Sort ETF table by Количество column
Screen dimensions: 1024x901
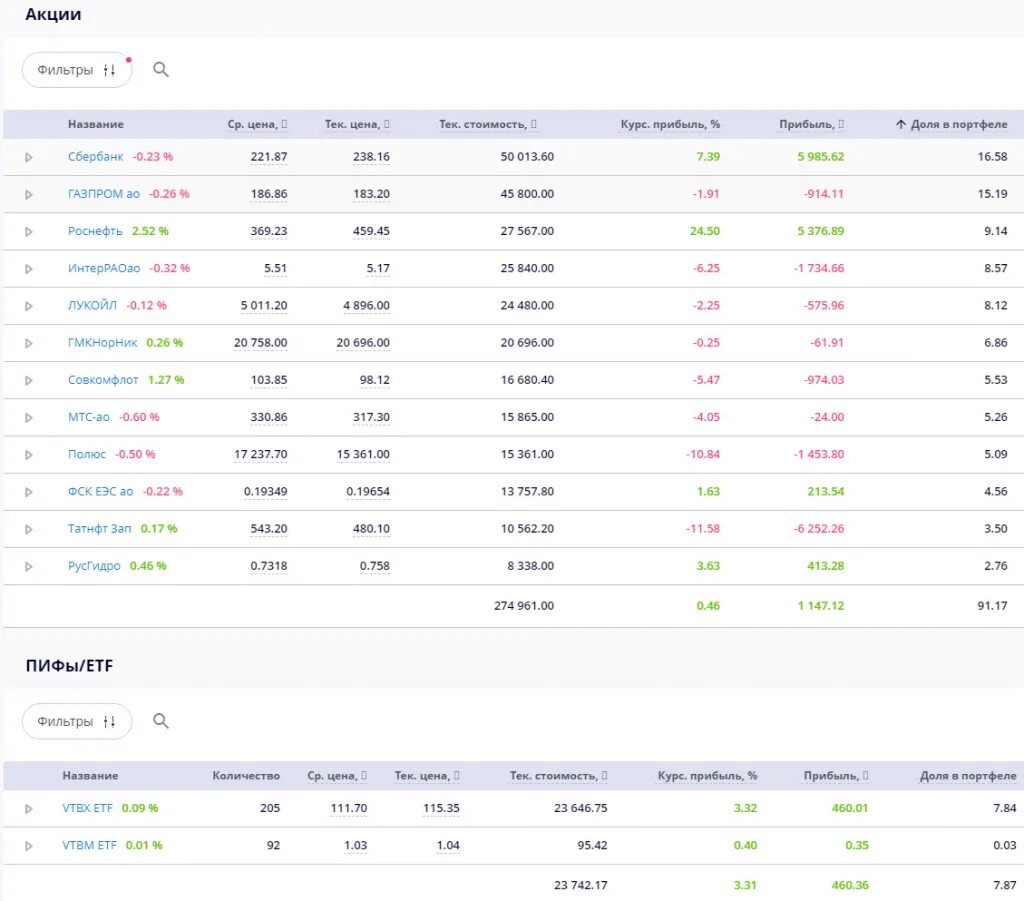coord(246,776)
